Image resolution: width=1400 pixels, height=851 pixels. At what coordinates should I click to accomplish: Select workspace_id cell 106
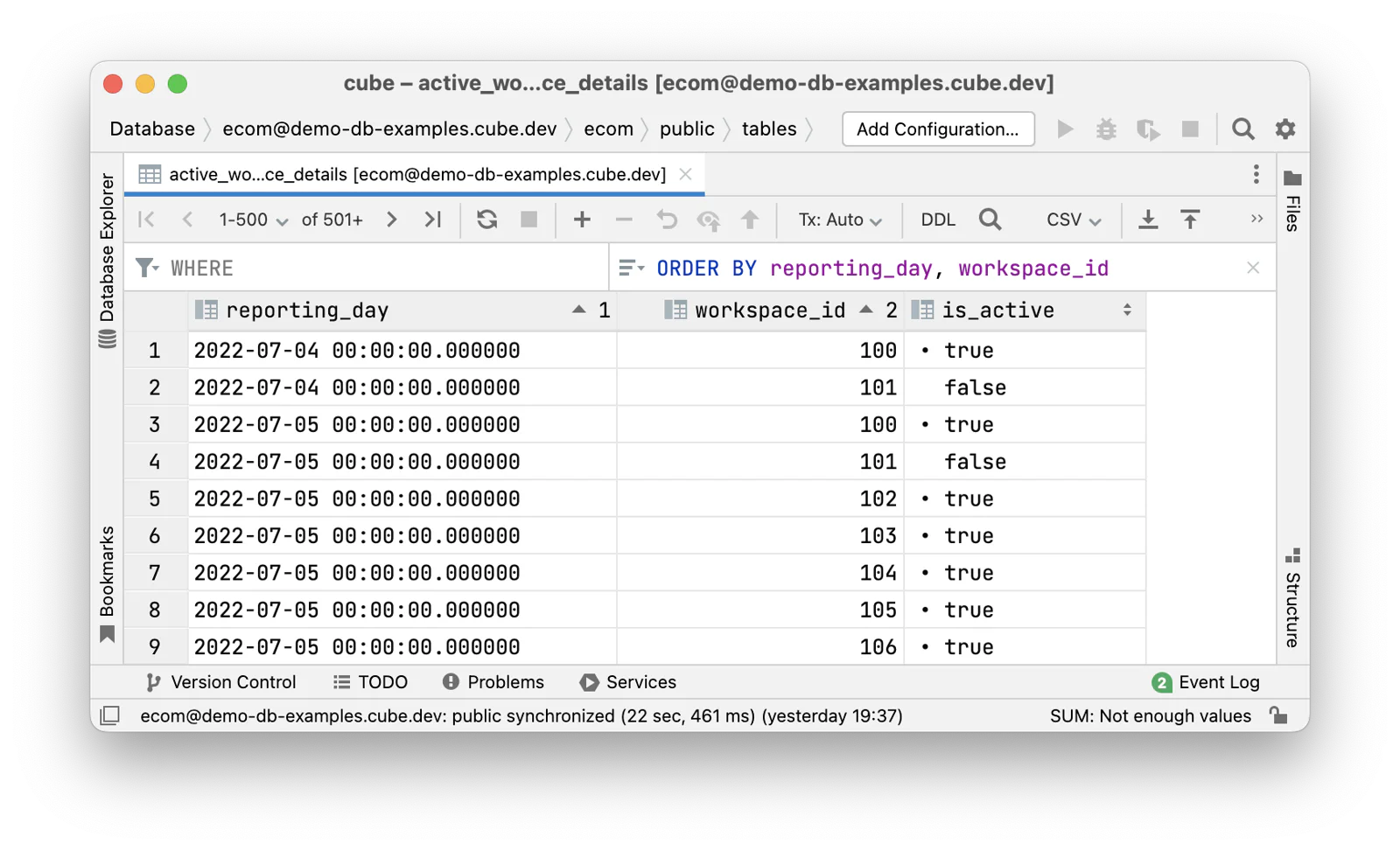(760, 647)
